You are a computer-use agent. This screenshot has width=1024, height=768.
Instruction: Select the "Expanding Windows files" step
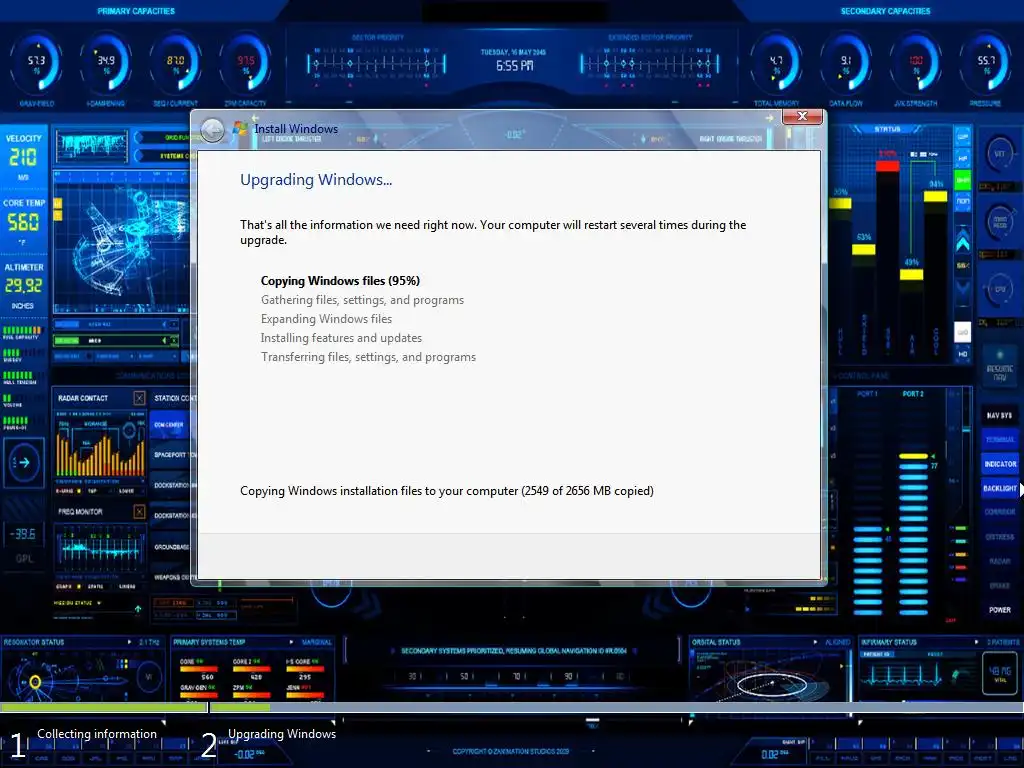point(327,319)
